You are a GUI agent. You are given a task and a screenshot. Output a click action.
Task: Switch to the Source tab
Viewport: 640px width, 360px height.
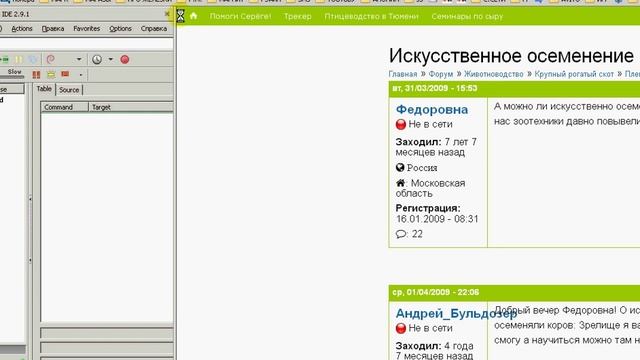(x=69, y=90)
